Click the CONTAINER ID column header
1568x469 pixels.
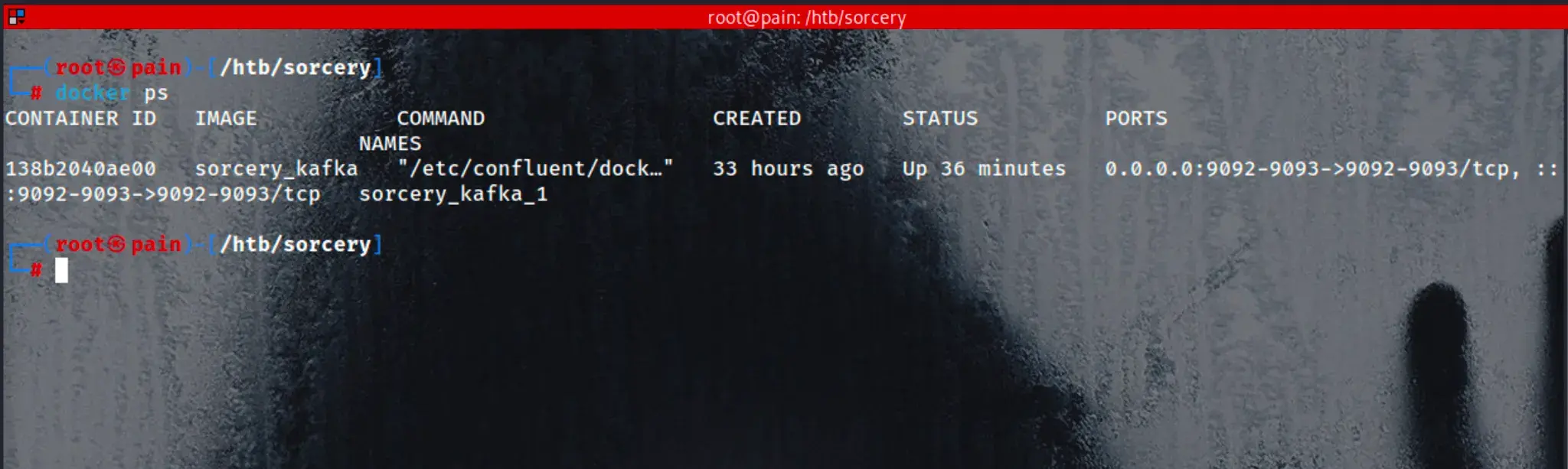[80, 119]
